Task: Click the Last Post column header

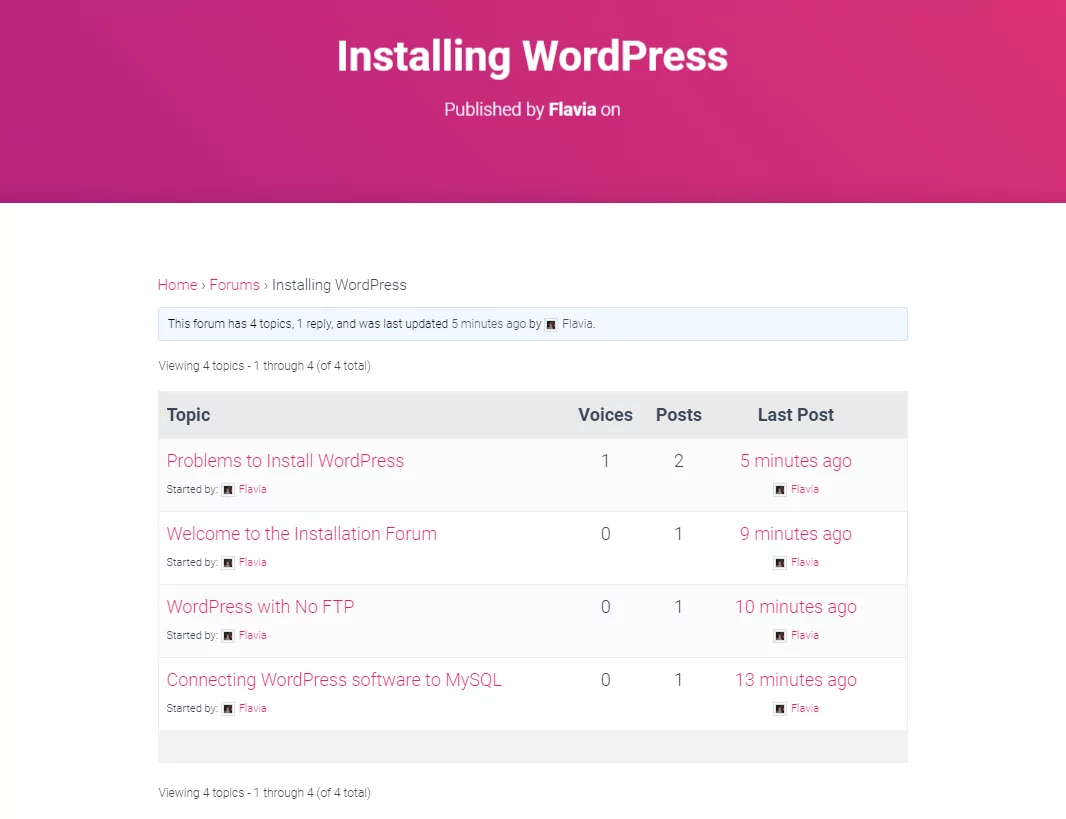Action: point(795,415)
